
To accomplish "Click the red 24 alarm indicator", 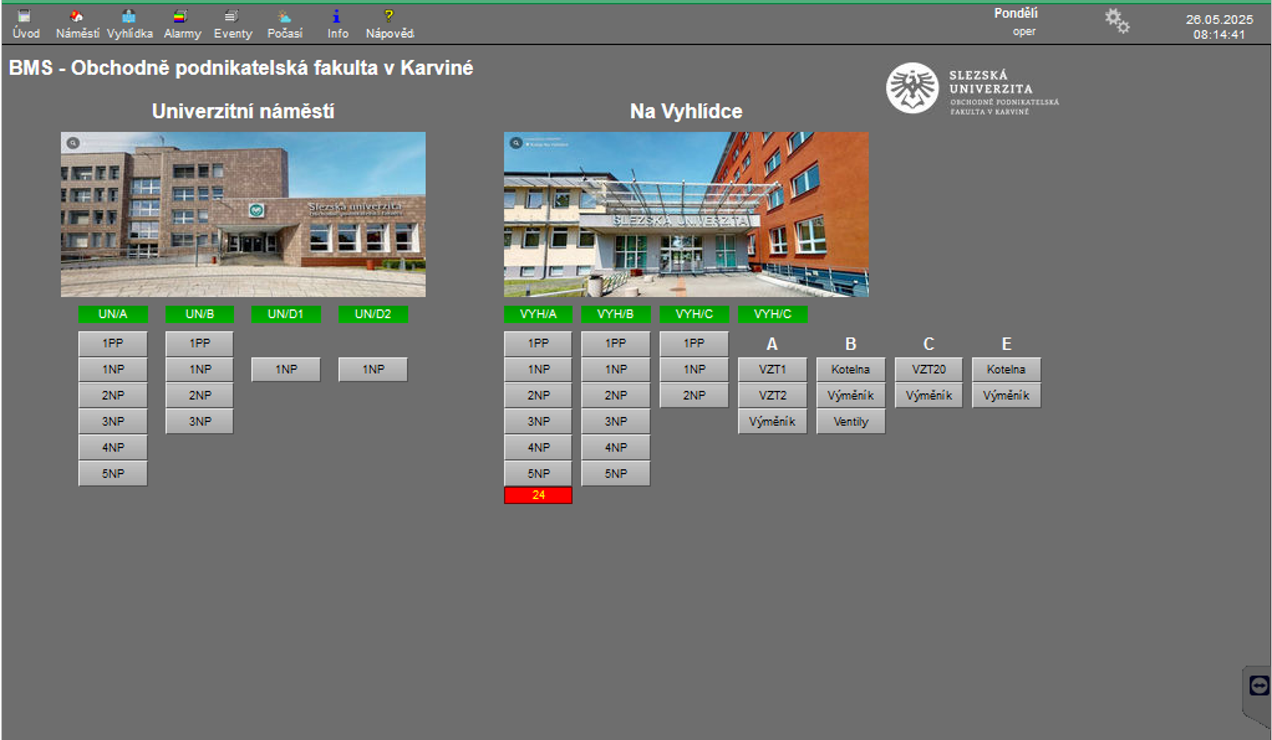I will click(x=538, y=495).
